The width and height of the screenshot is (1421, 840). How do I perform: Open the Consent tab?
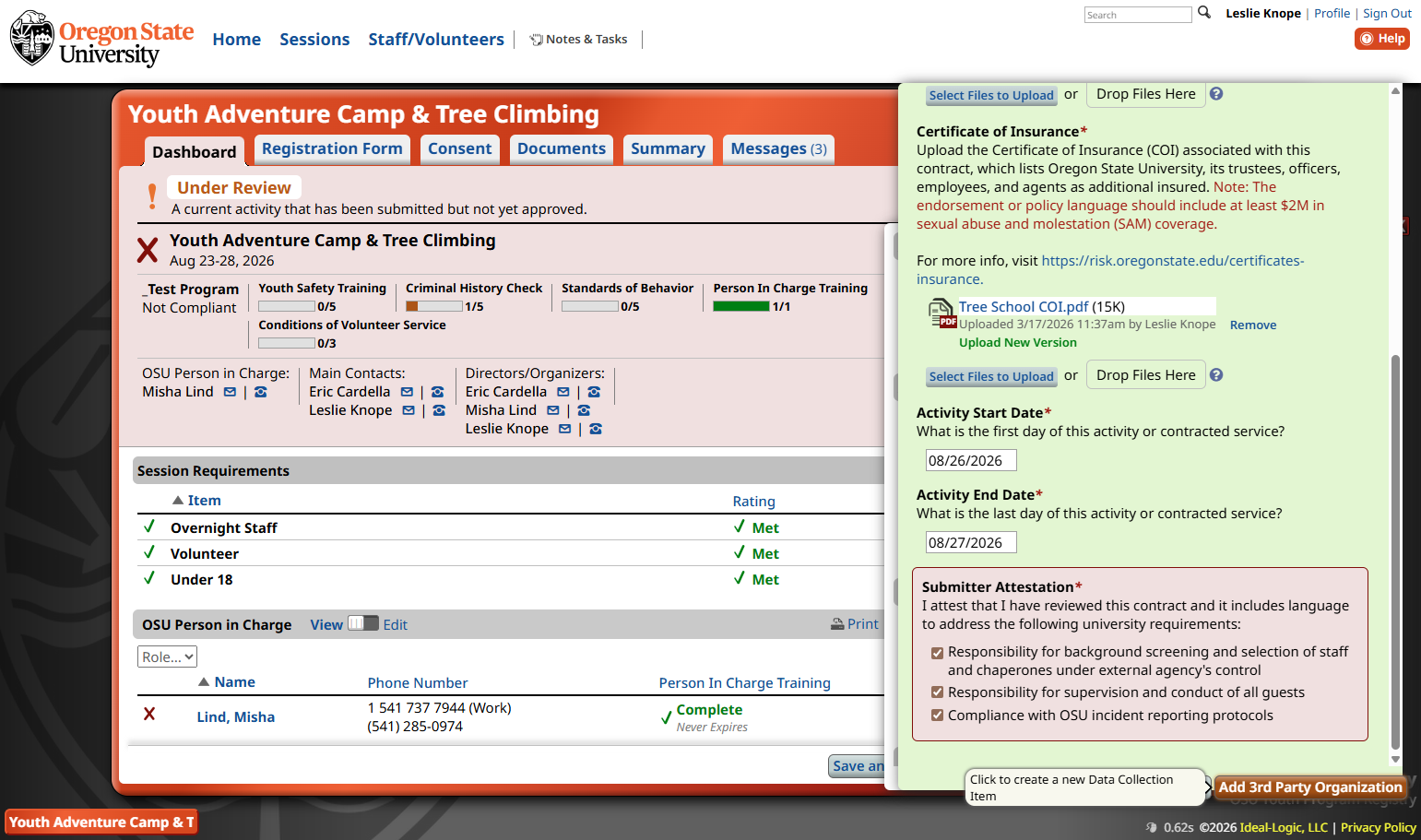pyautogui.click(x=459, y=149)
